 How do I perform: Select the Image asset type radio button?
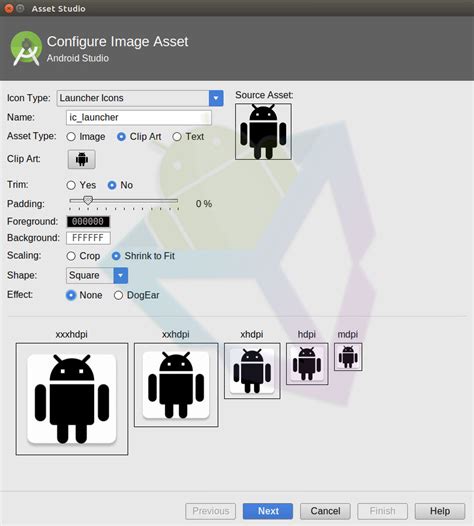click(71, 137)
